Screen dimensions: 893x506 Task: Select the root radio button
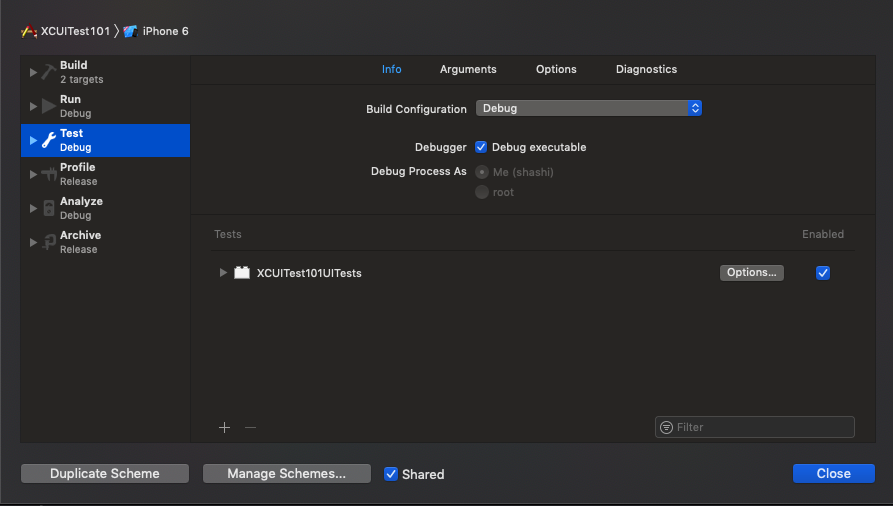pyautogui.click(x=482, y=192)
